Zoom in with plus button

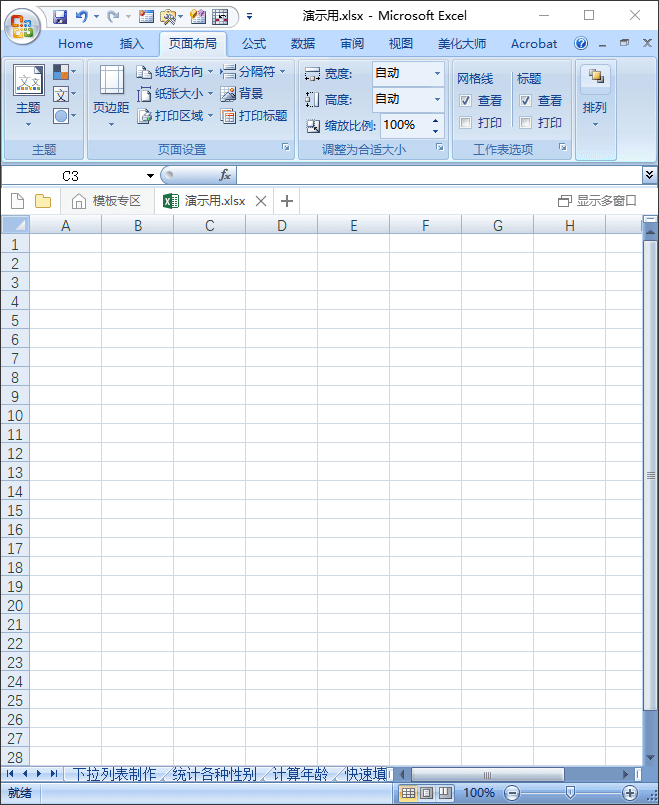tap(629, 793)
